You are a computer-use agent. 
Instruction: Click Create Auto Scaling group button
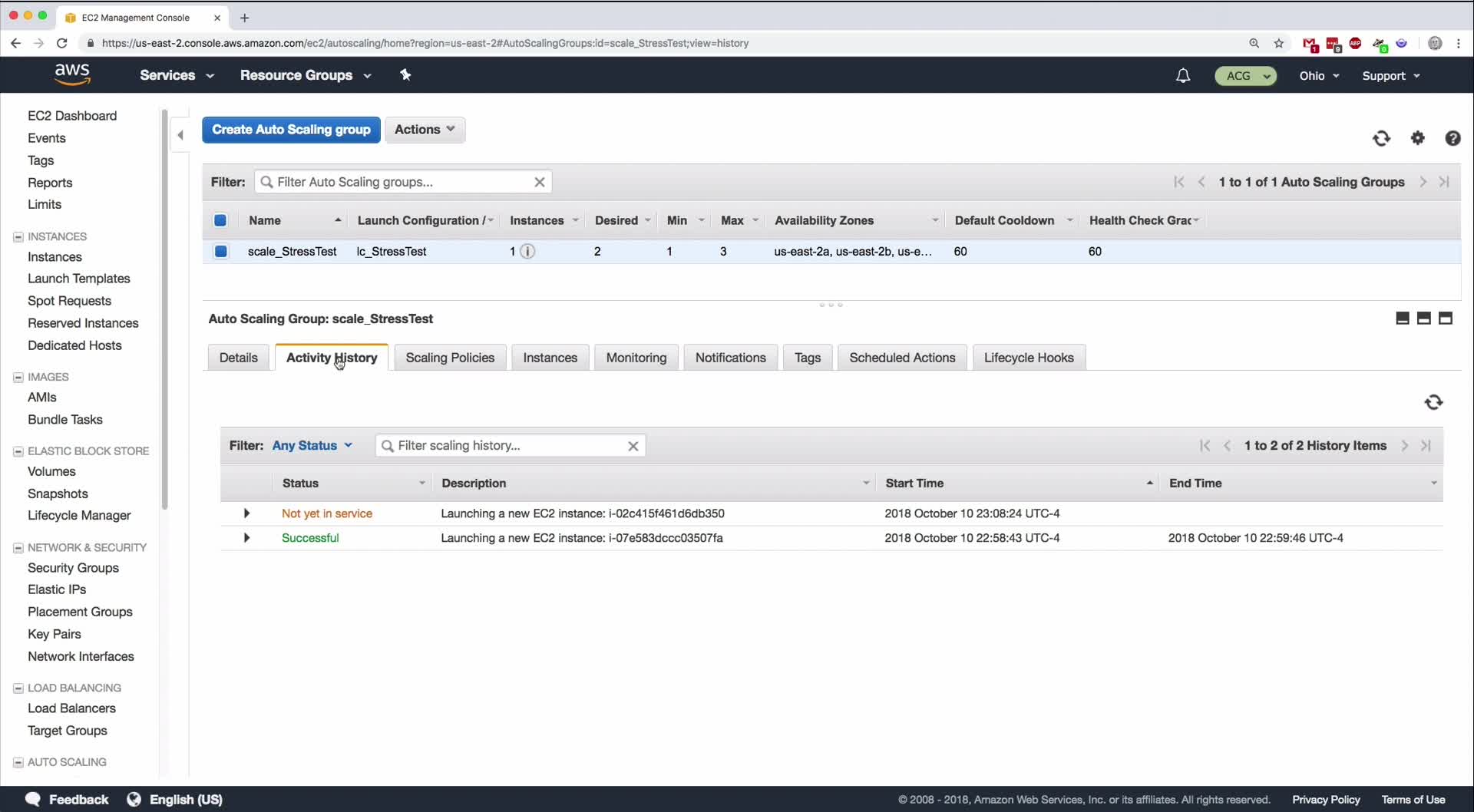pos(291,130)
